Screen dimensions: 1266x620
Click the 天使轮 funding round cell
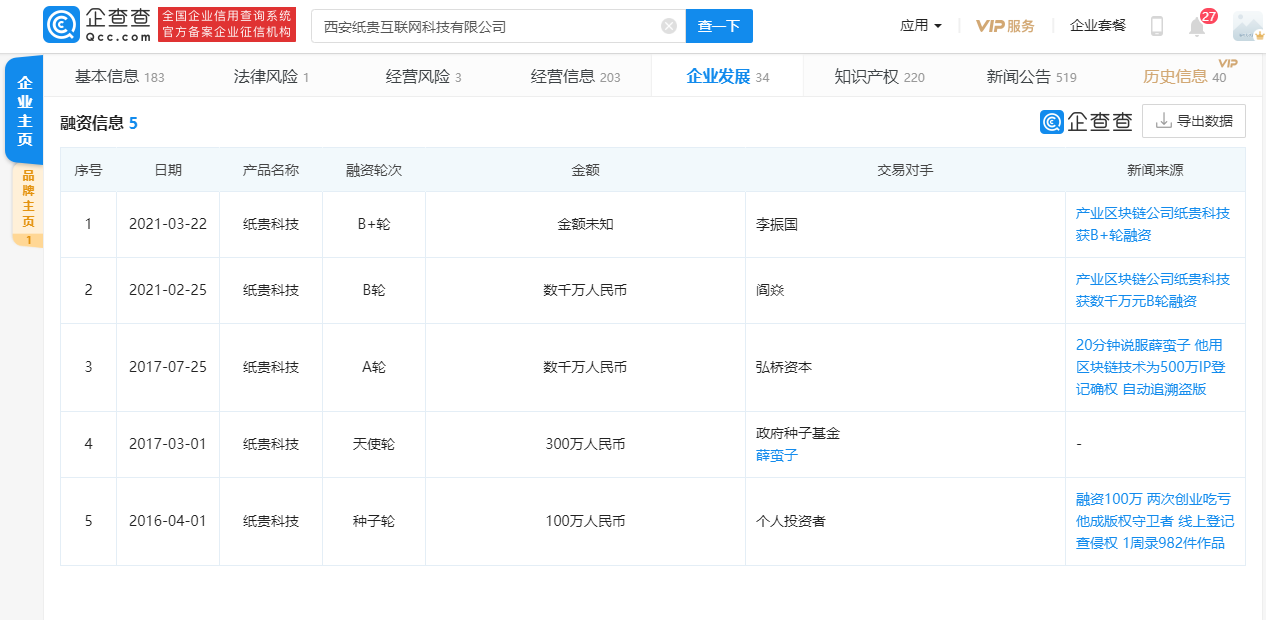(x=374, y=444)
